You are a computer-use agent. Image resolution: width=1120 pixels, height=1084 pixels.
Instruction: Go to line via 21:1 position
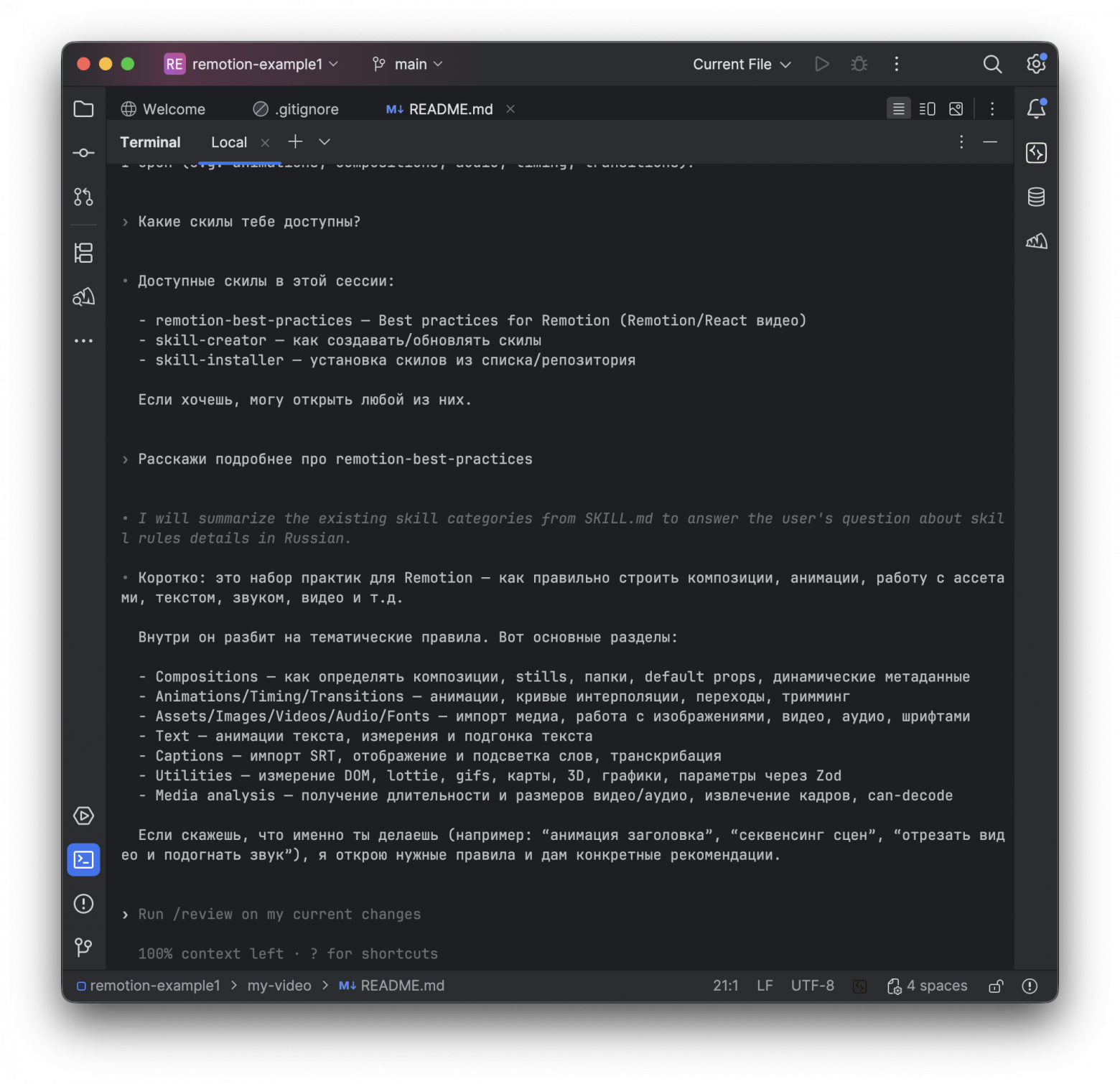coord(725,986)
